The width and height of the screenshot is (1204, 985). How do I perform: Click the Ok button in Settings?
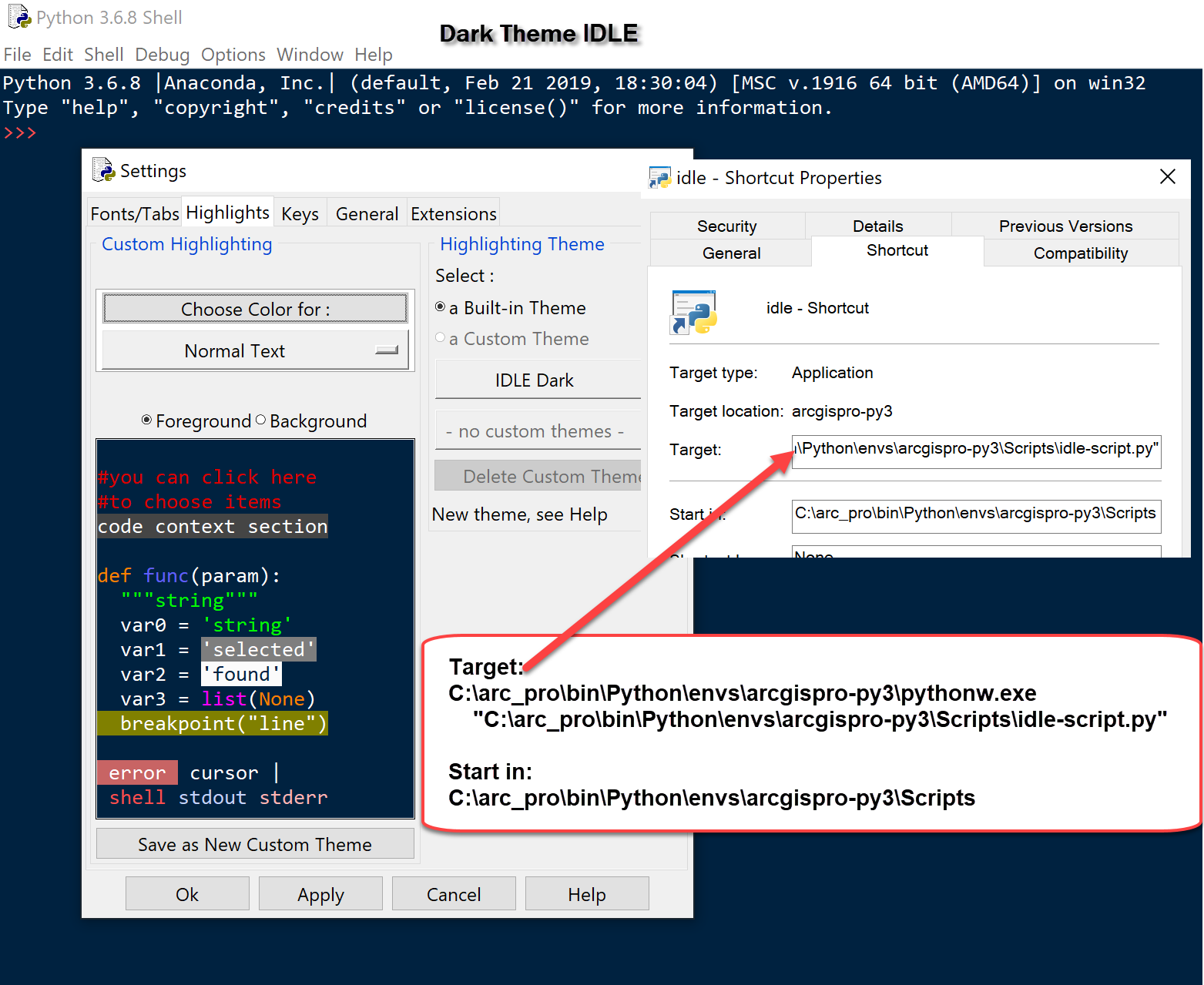187,893
